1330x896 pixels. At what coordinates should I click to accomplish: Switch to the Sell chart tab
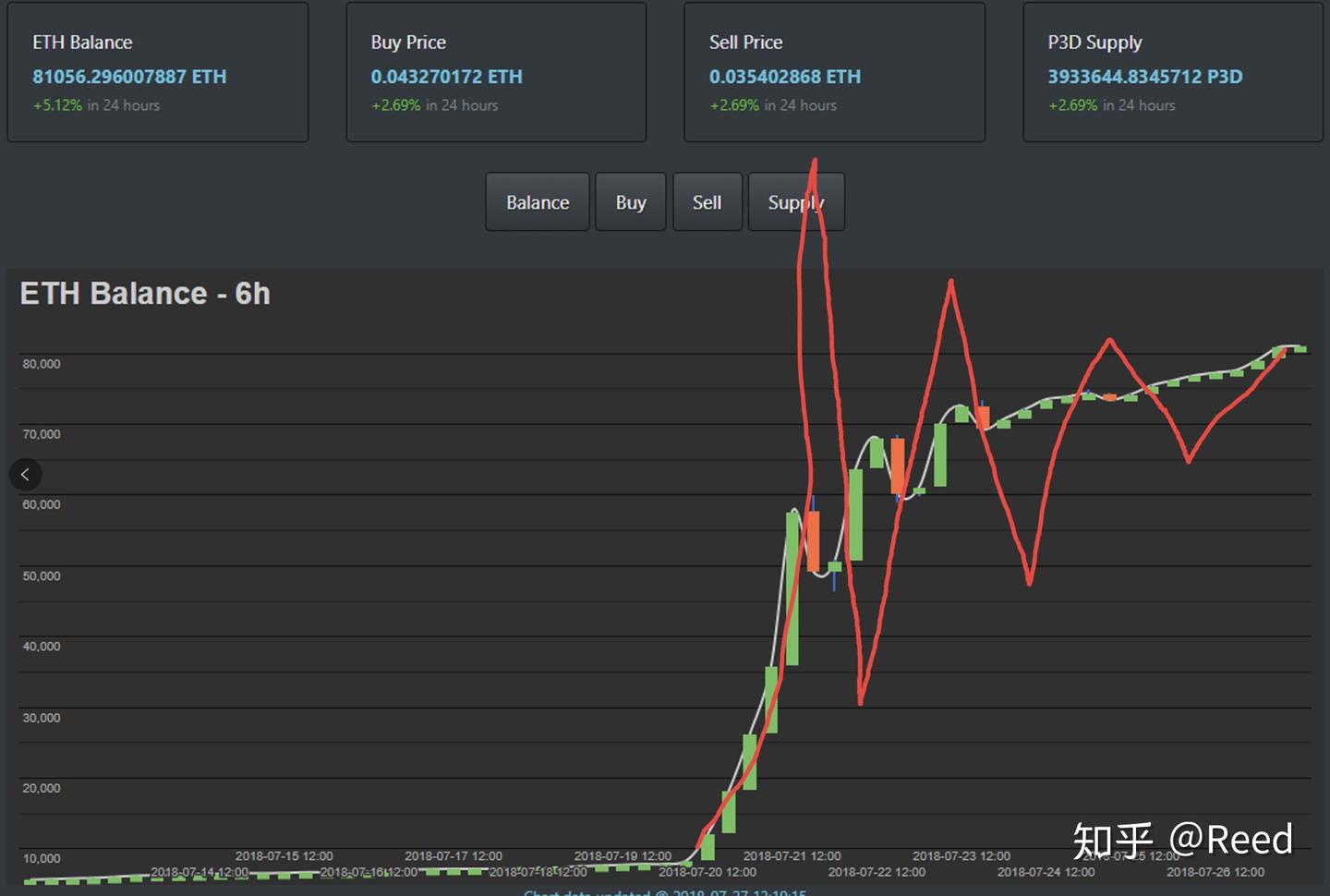(707, 202)
